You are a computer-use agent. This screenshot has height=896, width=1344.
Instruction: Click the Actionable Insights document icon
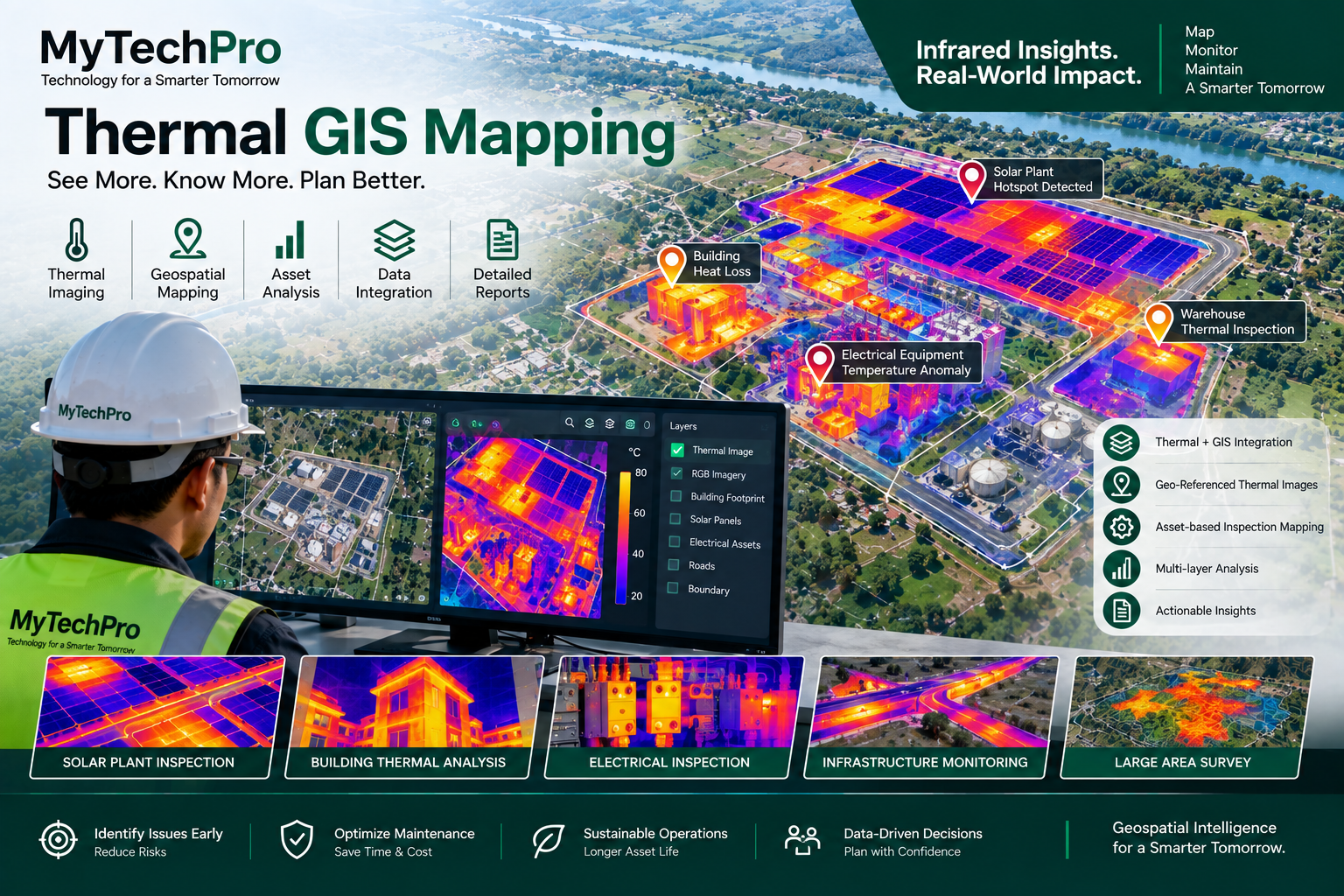1122,611
